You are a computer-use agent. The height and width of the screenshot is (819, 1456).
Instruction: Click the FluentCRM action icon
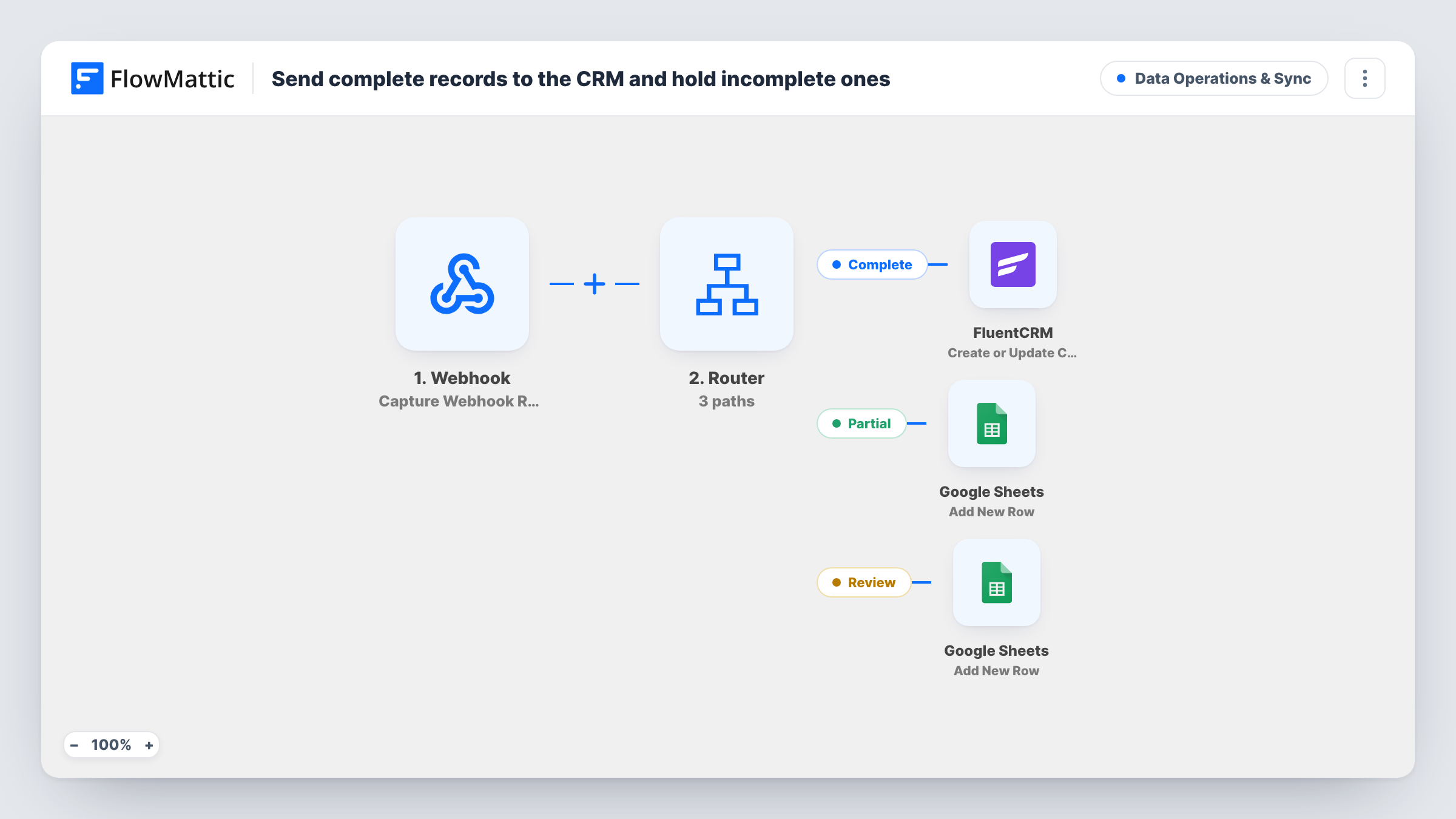coord(1013,265)
